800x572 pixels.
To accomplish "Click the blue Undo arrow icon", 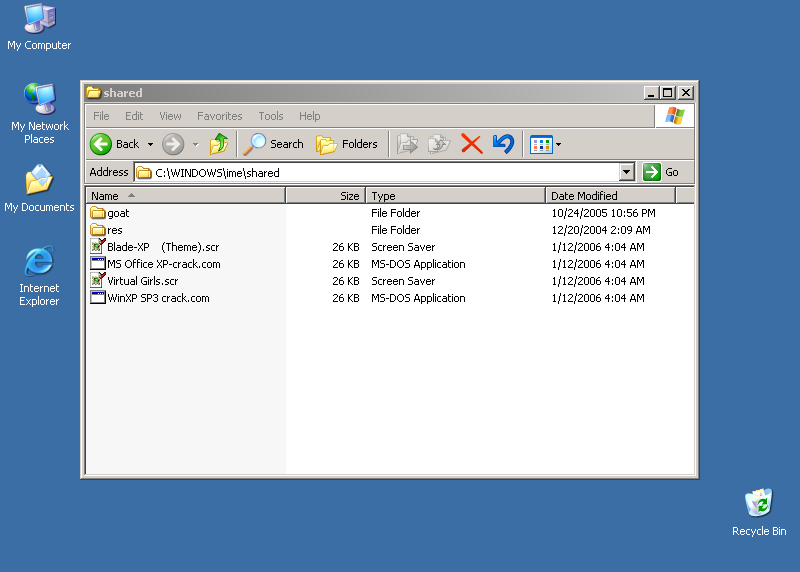I will 503,144.
